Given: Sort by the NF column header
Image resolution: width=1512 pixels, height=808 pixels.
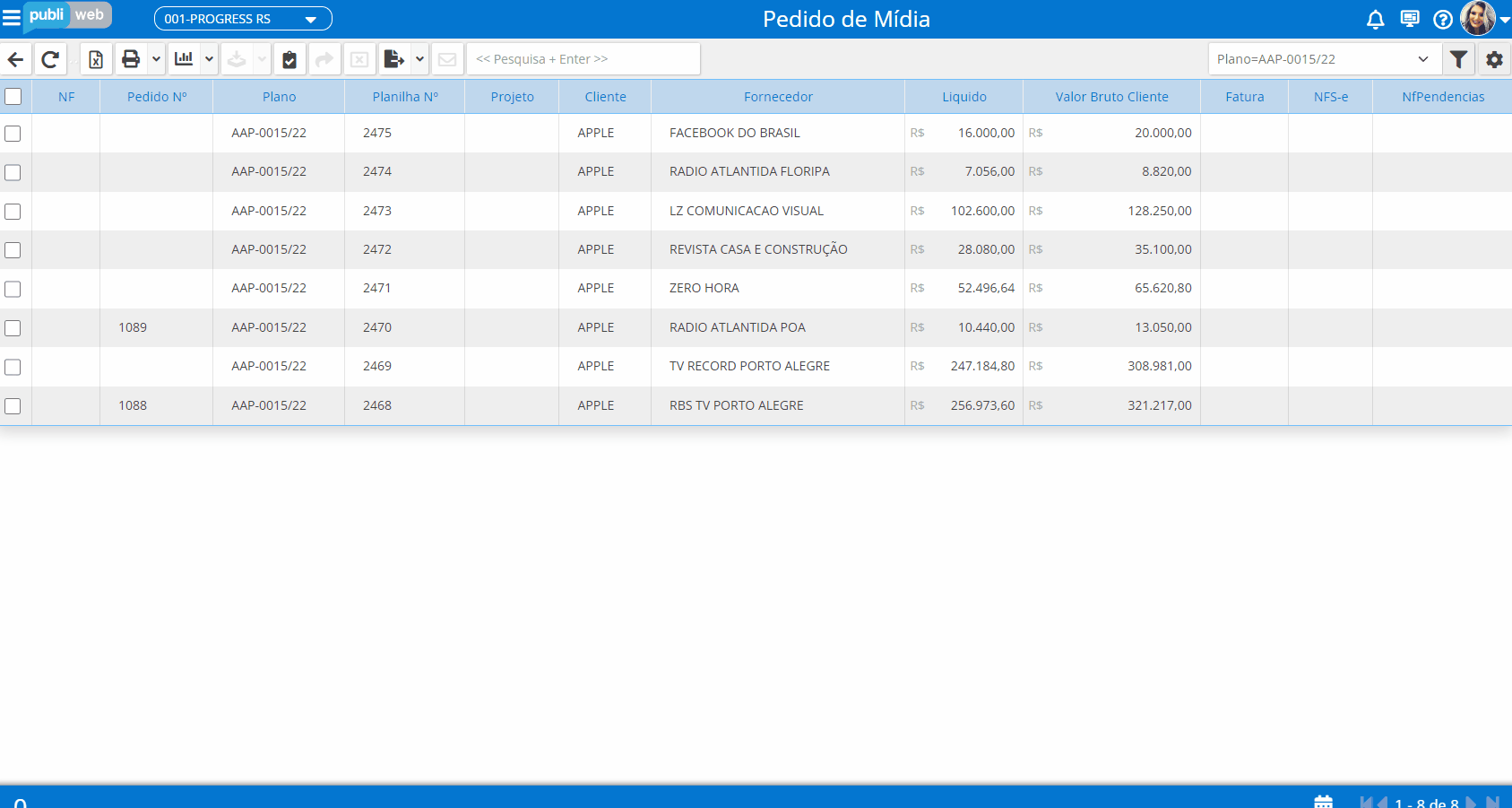Looking at the screenshot, I should pos(66,97).
